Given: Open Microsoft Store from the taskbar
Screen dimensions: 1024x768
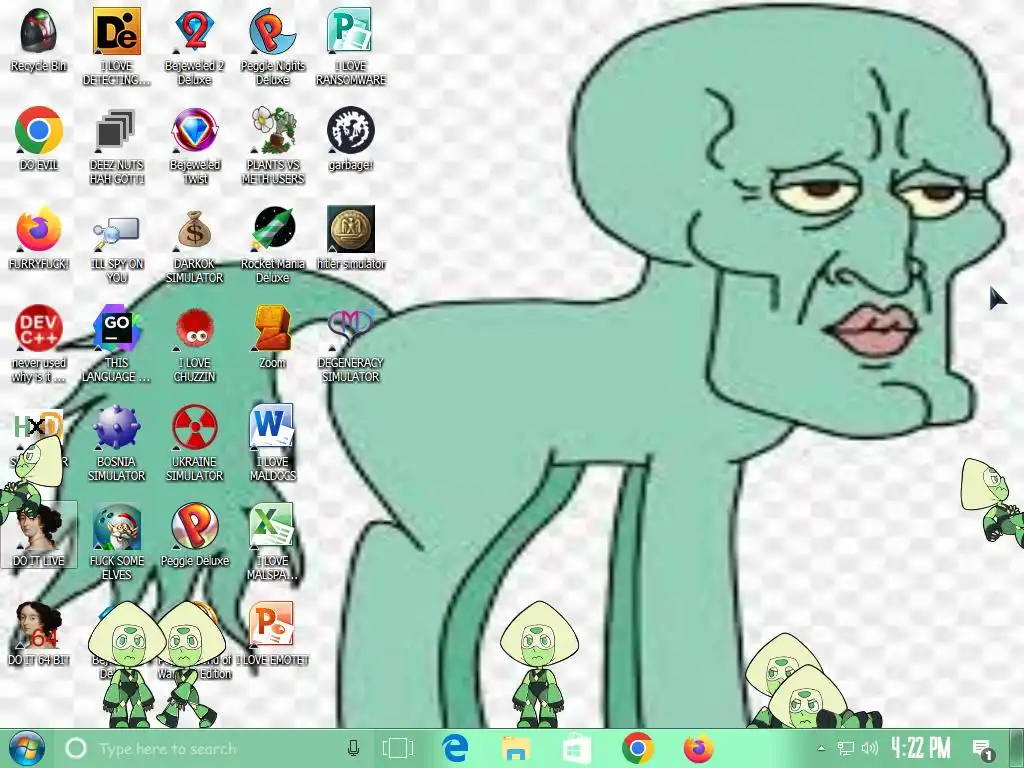Looking at the screenshot, I should (x=577, y=748).
